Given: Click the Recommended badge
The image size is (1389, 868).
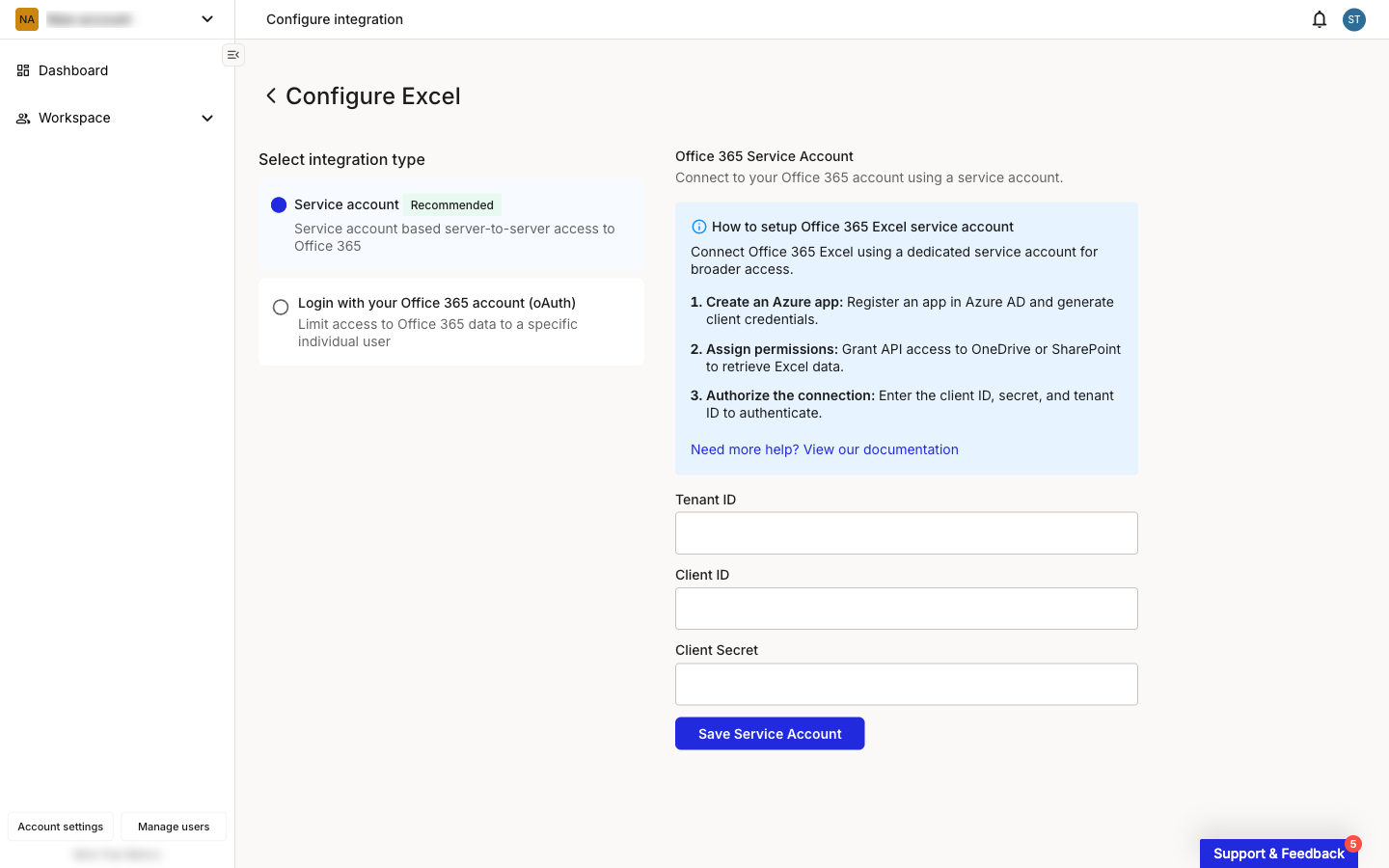Looking at the screenshot, I should (451, 205).
